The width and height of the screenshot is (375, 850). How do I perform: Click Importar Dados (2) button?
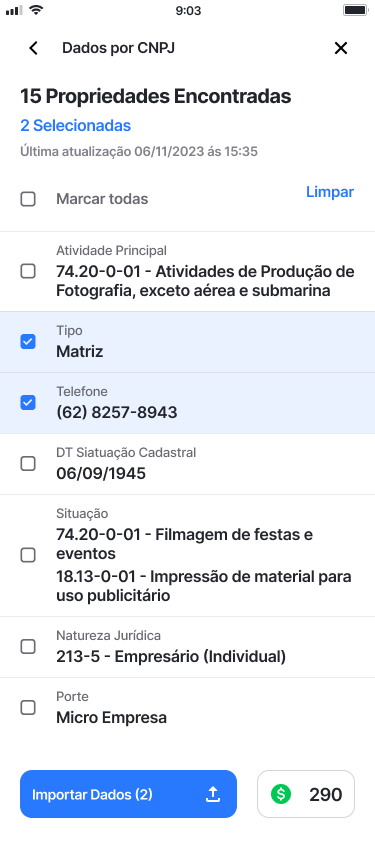pos(128,794)
